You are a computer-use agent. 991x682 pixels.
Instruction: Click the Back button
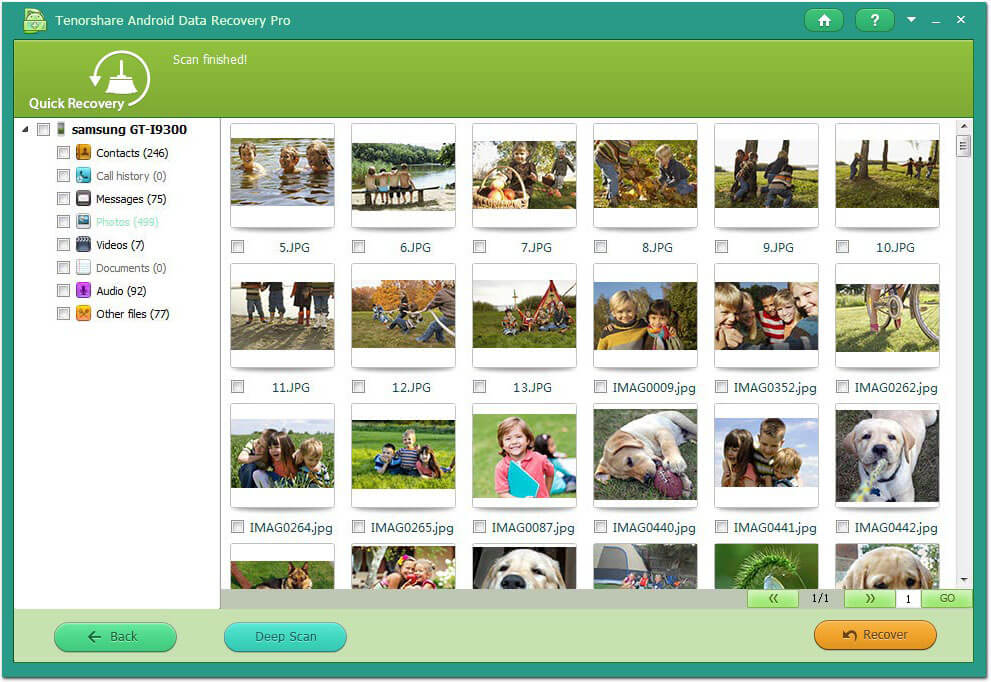coord(115,636)
